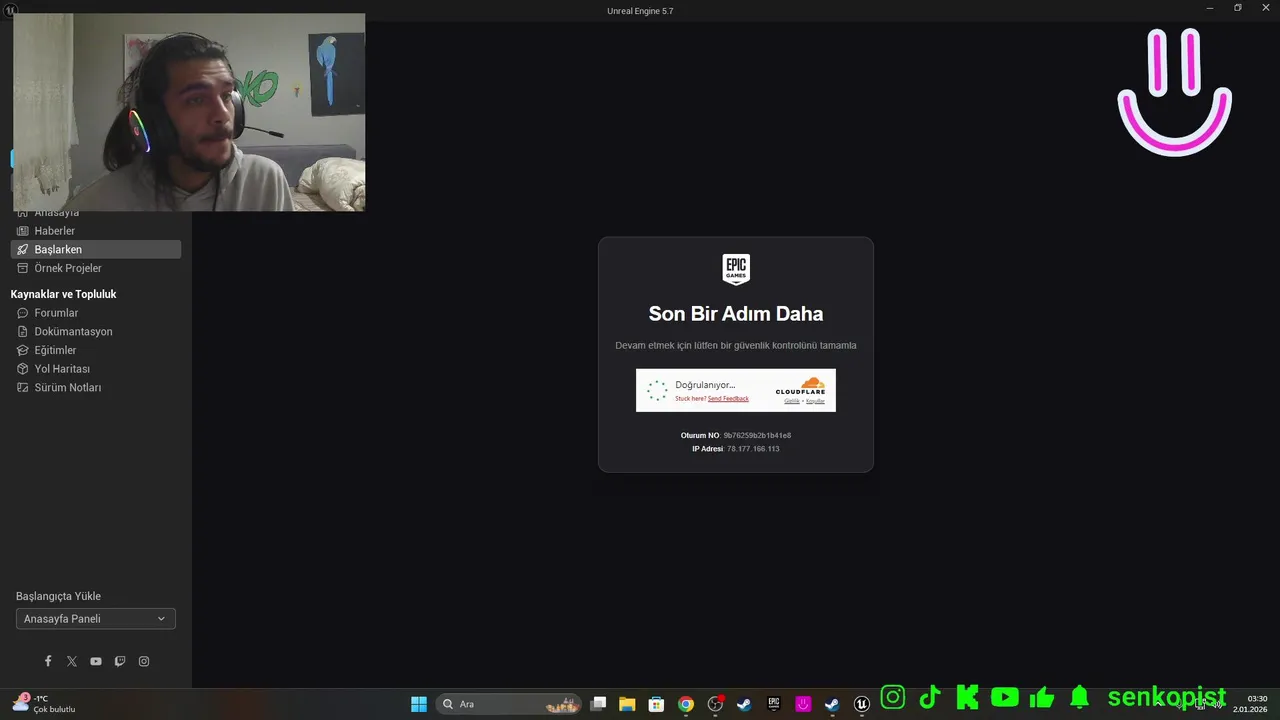The width and height of the screenshot is (1280, 720).
Task: Open Google Chrome from the taskbar
Action: (686, 704)
